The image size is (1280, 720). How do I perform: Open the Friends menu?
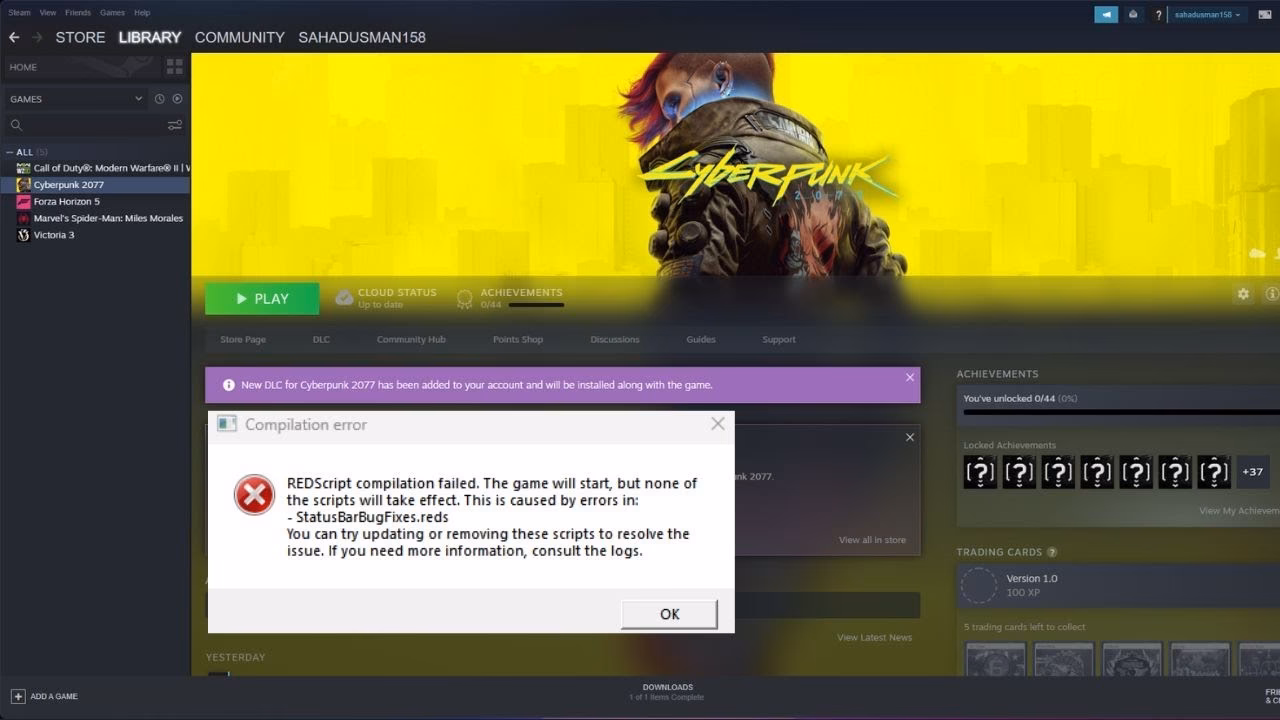click(78, 13)
